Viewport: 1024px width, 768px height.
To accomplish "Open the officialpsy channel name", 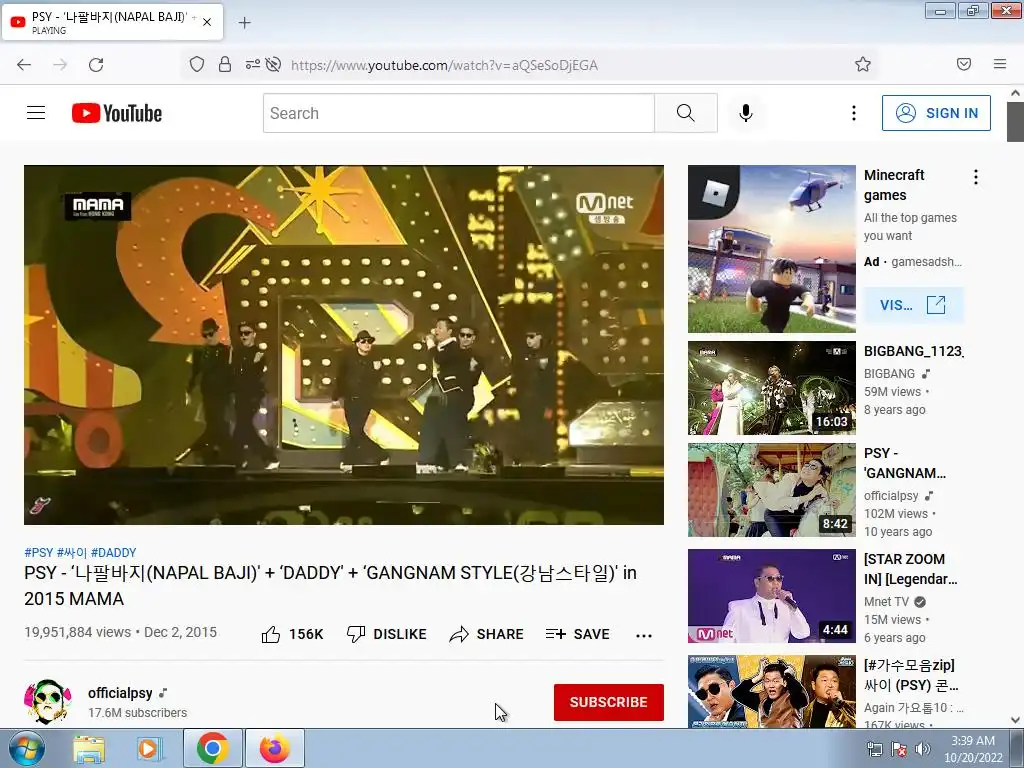I will coord(120,693).
